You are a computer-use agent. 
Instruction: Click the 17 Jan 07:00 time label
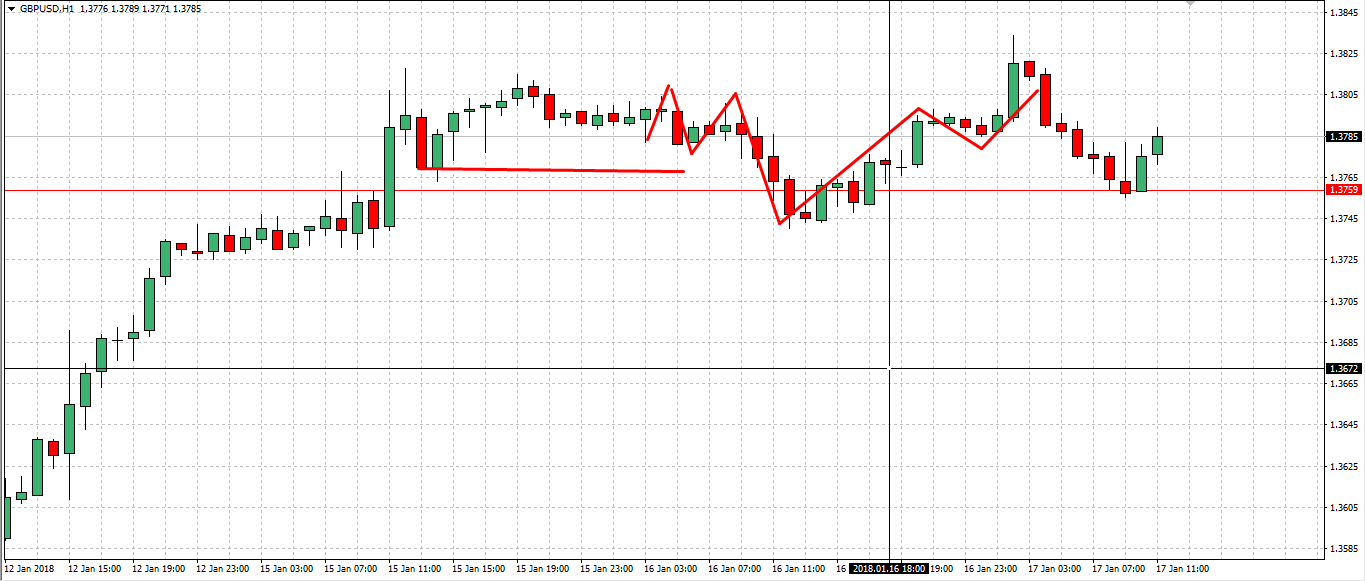(1118, 568)
